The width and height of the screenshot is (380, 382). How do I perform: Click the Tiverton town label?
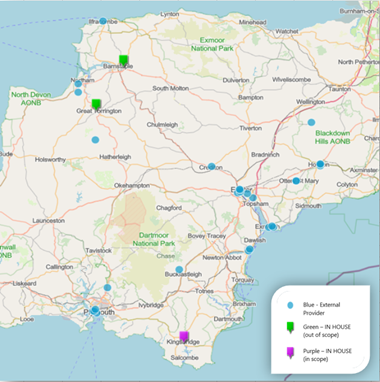point(251,128)
